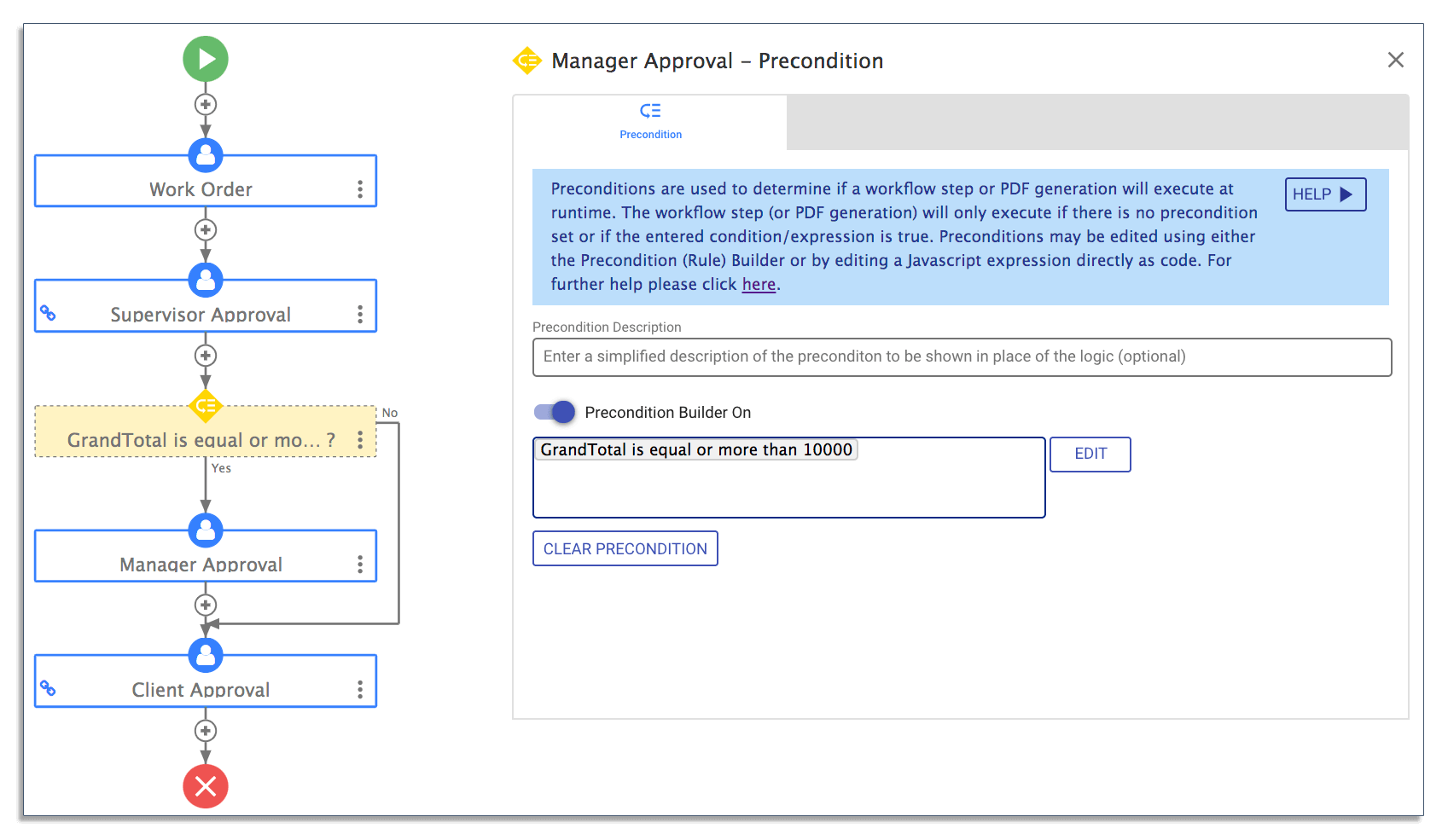Switch to the Precondition tab
This screenshot has height=840, width=1448.
click(650, 122)
